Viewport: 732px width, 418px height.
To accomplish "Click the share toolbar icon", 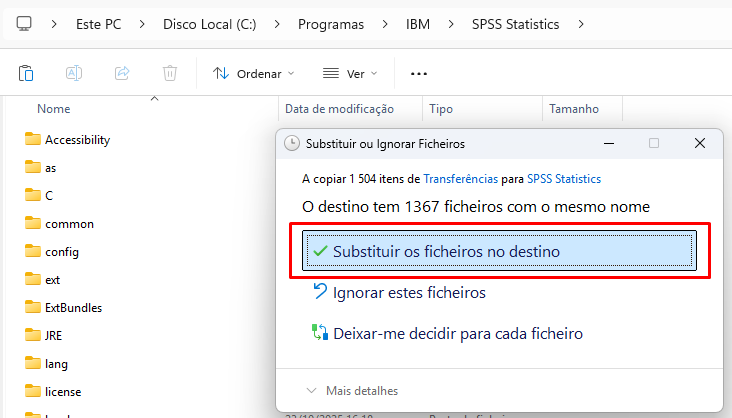I will click(x=122, y=73).
